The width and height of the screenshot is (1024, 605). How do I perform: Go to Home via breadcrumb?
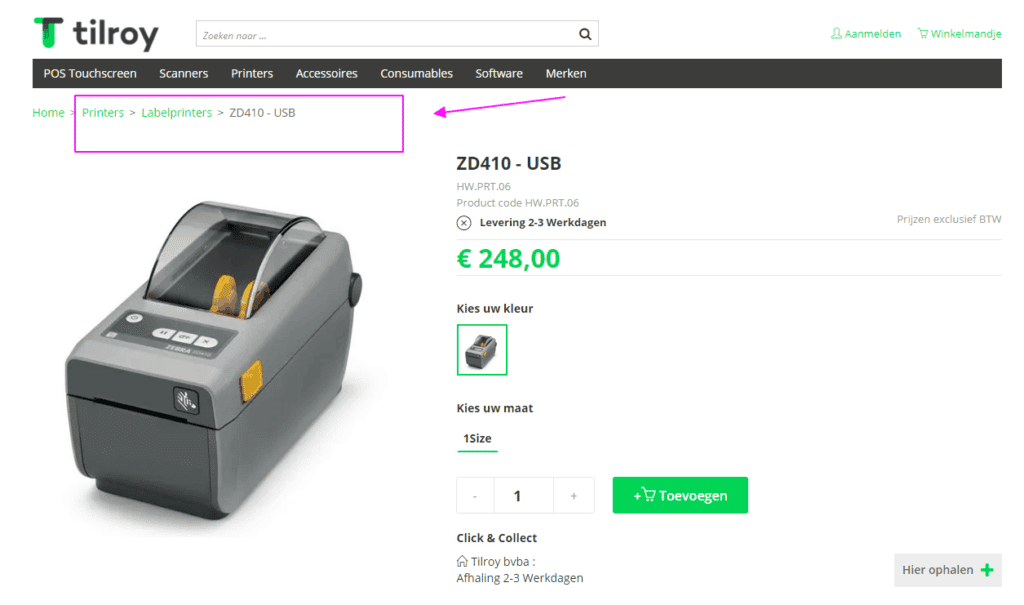click(x=48, y=112)
